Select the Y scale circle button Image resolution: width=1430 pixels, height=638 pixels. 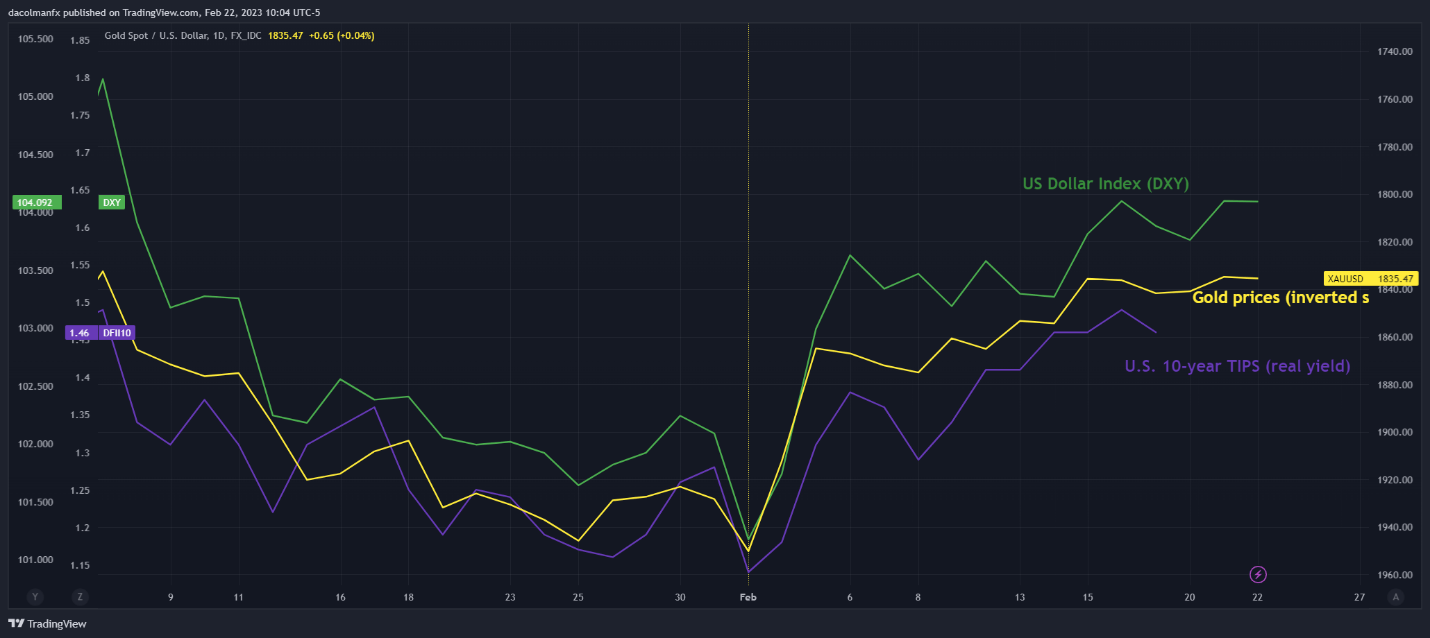tap(35, 597)
